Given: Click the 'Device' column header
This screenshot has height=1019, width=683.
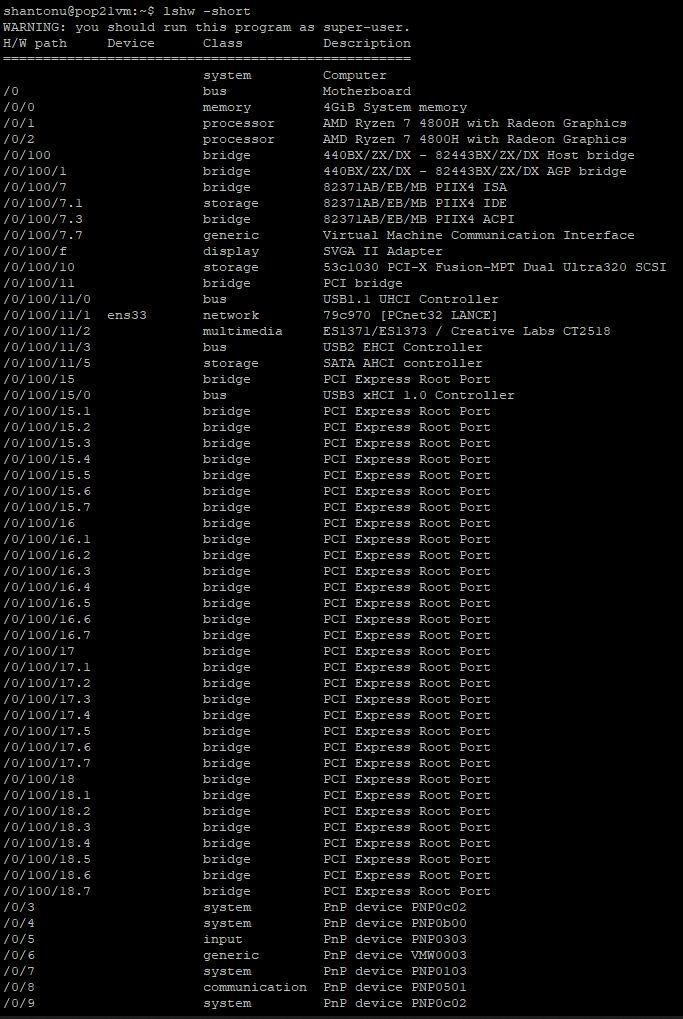Looking at the screenshot, I should pyautogui.click(x=131, y=44).
